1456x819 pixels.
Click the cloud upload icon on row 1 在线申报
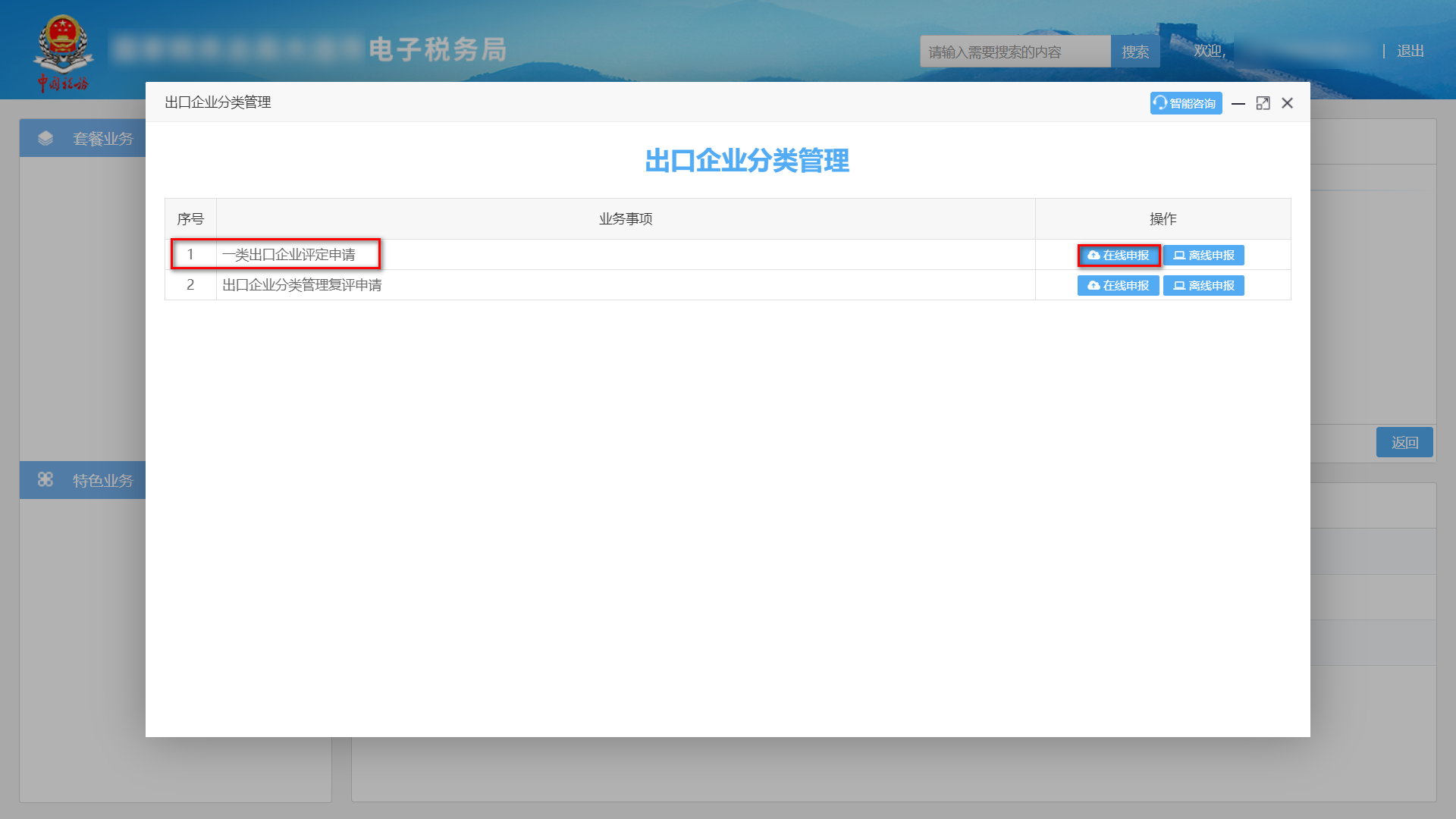tap(1093, 255)
